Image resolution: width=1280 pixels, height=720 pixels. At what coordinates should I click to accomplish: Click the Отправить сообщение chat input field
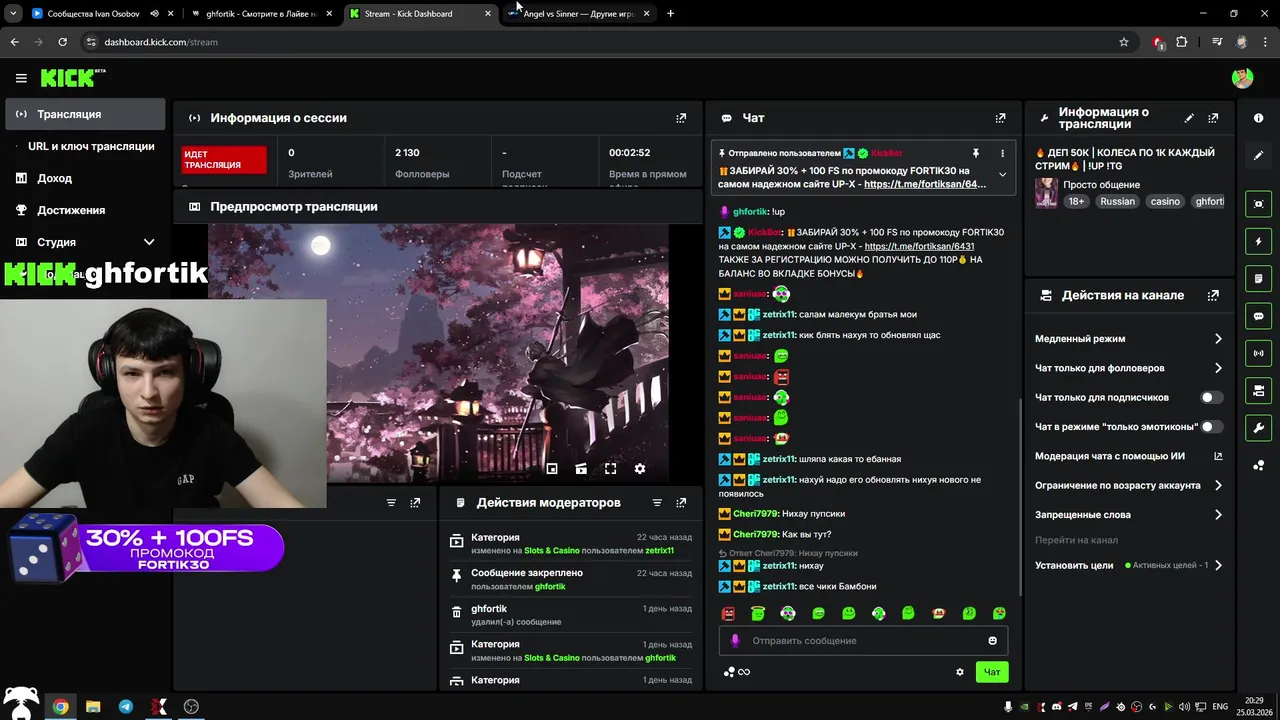(x=863, y=640)
